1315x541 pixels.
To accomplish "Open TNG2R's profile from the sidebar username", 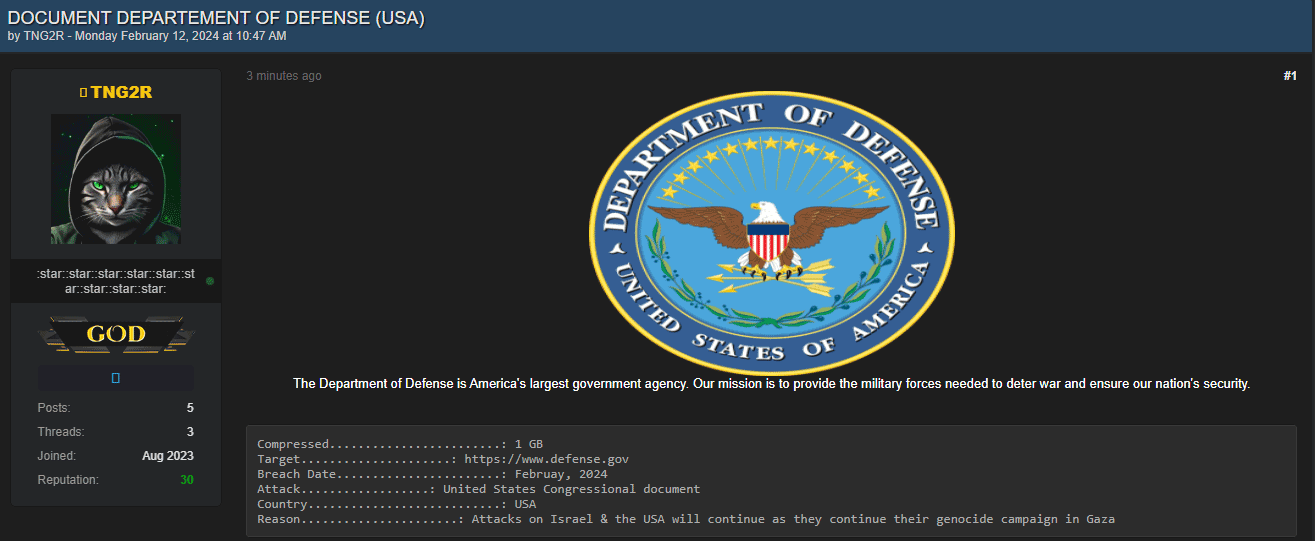I will (x=121, y=92).
